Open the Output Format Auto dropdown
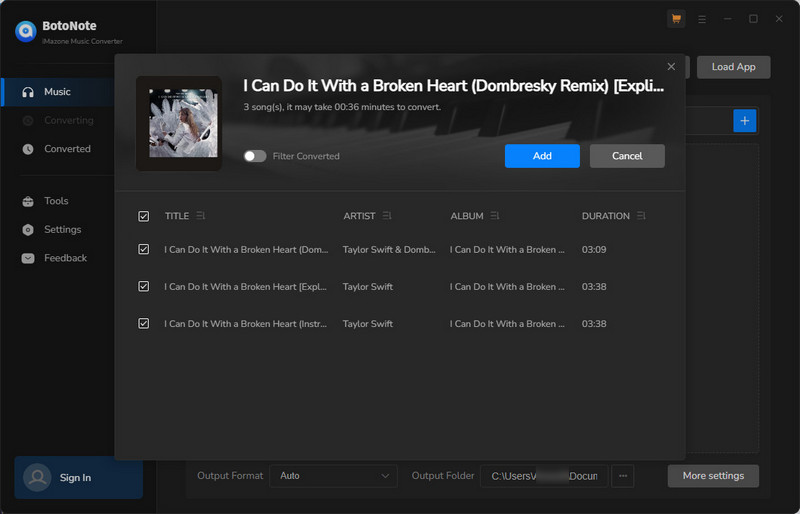Viewport: 800px width, 514px height. 333,476
